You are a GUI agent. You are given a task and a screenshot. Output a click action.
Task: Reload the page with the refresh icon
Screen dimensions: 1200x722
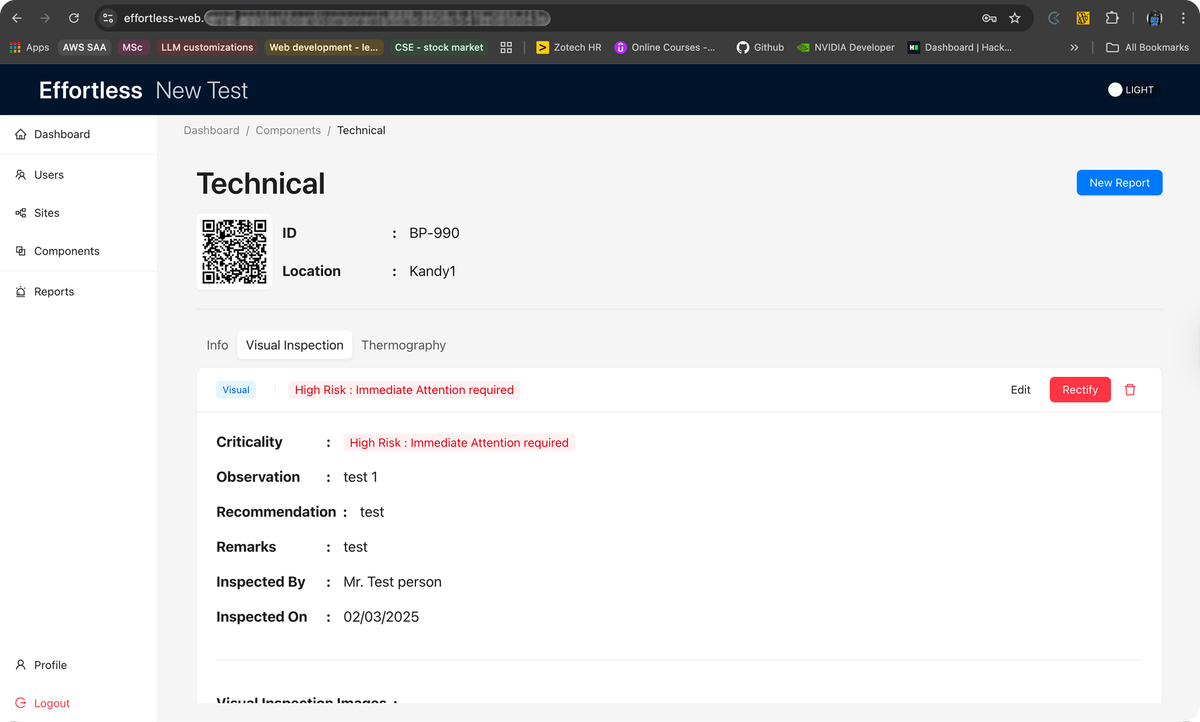74,18
